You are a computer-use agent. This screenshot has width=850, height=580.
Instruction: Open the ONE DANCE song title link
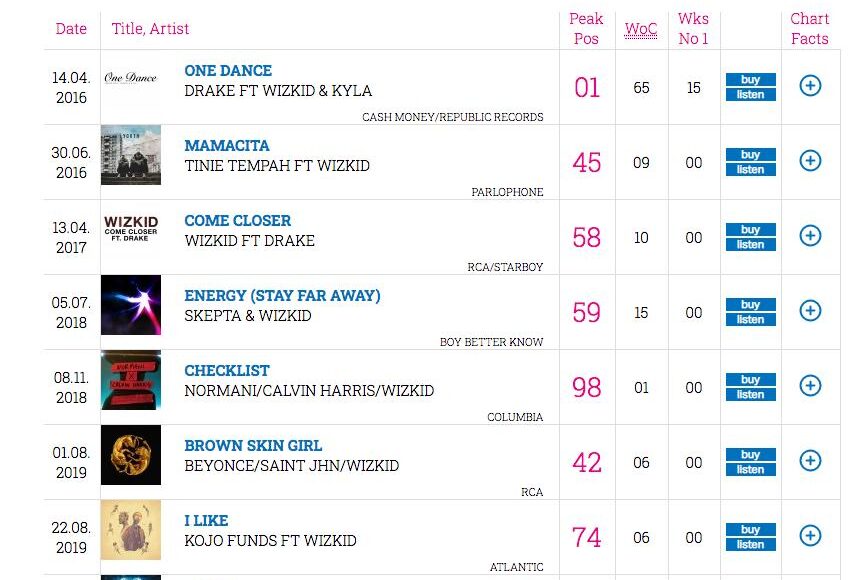click(x=228, y=71)
